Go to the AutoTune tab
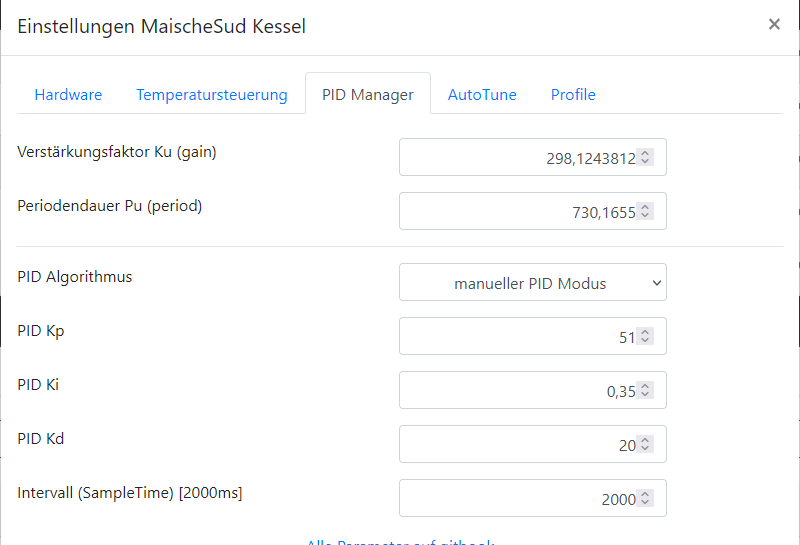The height and width of the screenshot is (545, 800). (x=482, y=95)
